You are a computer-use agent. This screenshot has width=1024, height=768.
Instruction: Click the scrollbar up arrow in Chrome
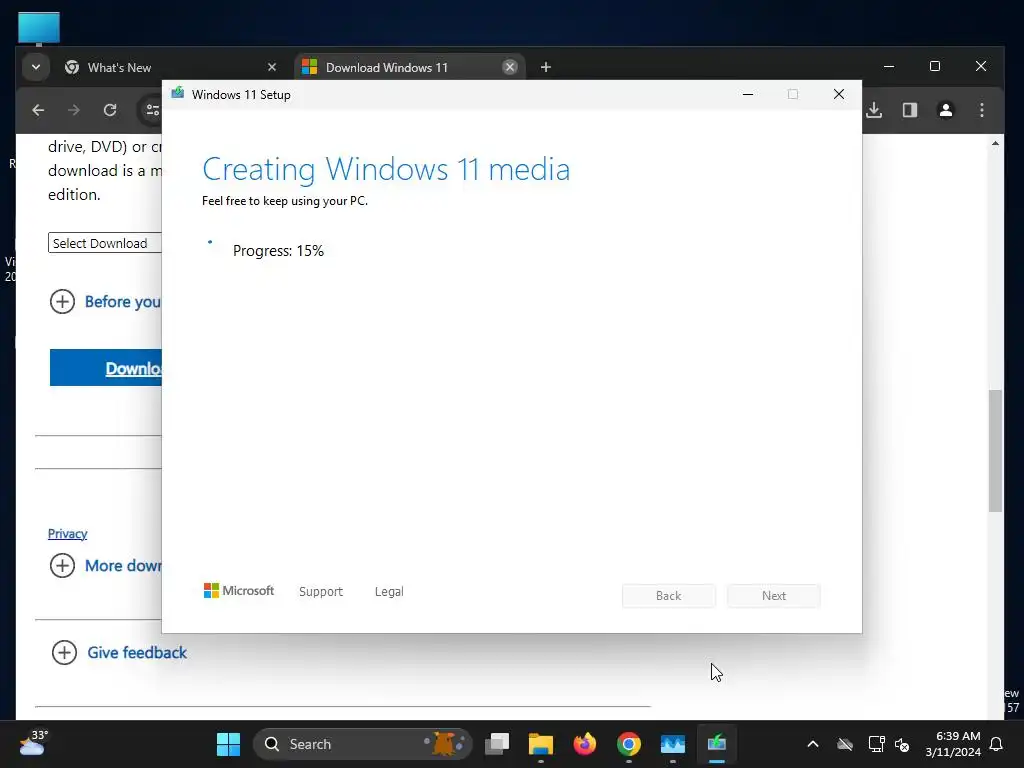tap(995, 143)
